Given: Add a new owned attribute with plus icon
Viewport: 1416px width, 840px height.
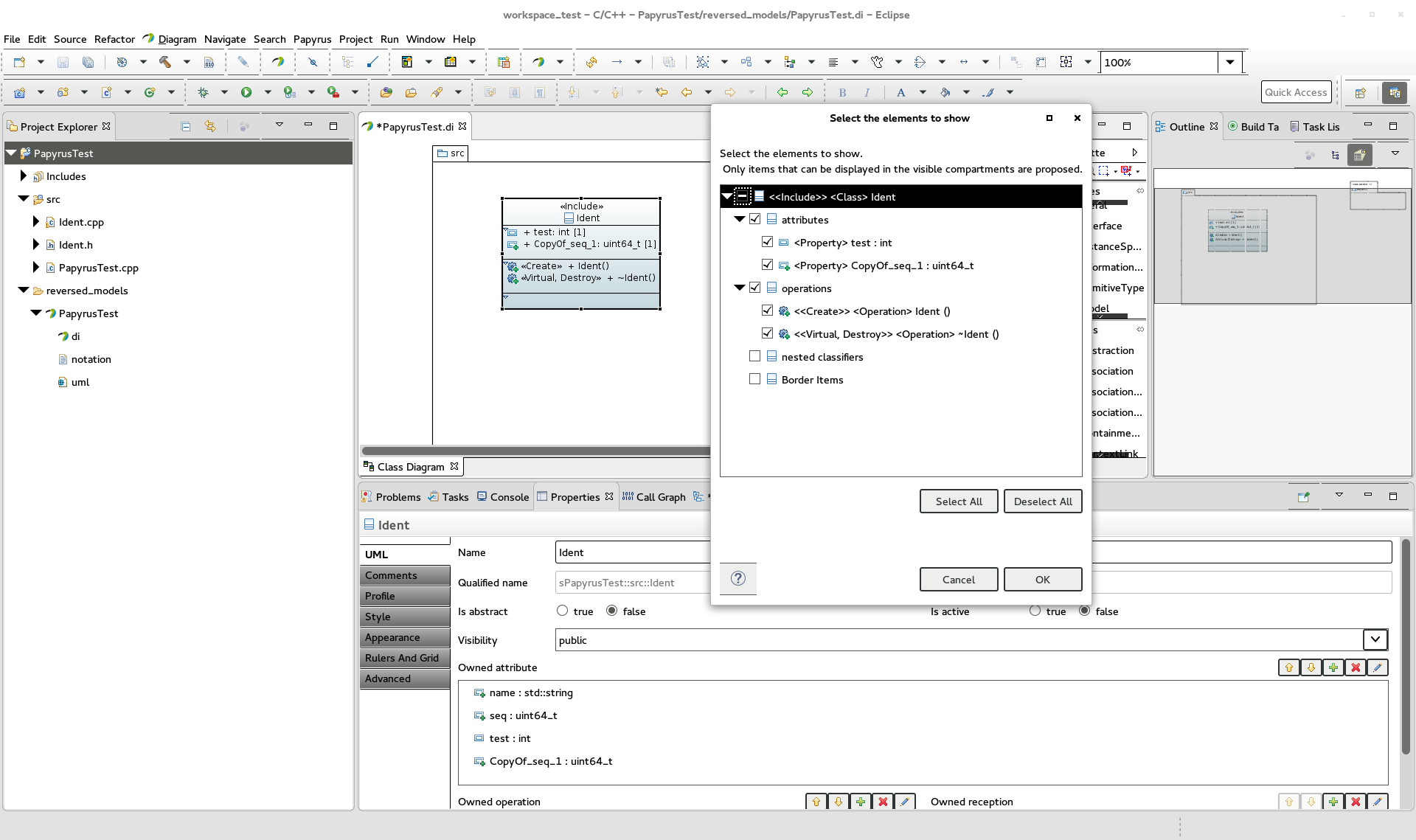Looking at the screenshot, I should [1333, 667].
